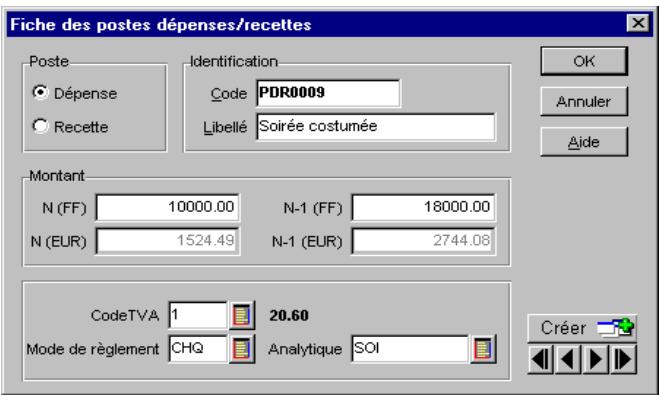Click the Créer button with plus icon

click(x=582, y=328)
